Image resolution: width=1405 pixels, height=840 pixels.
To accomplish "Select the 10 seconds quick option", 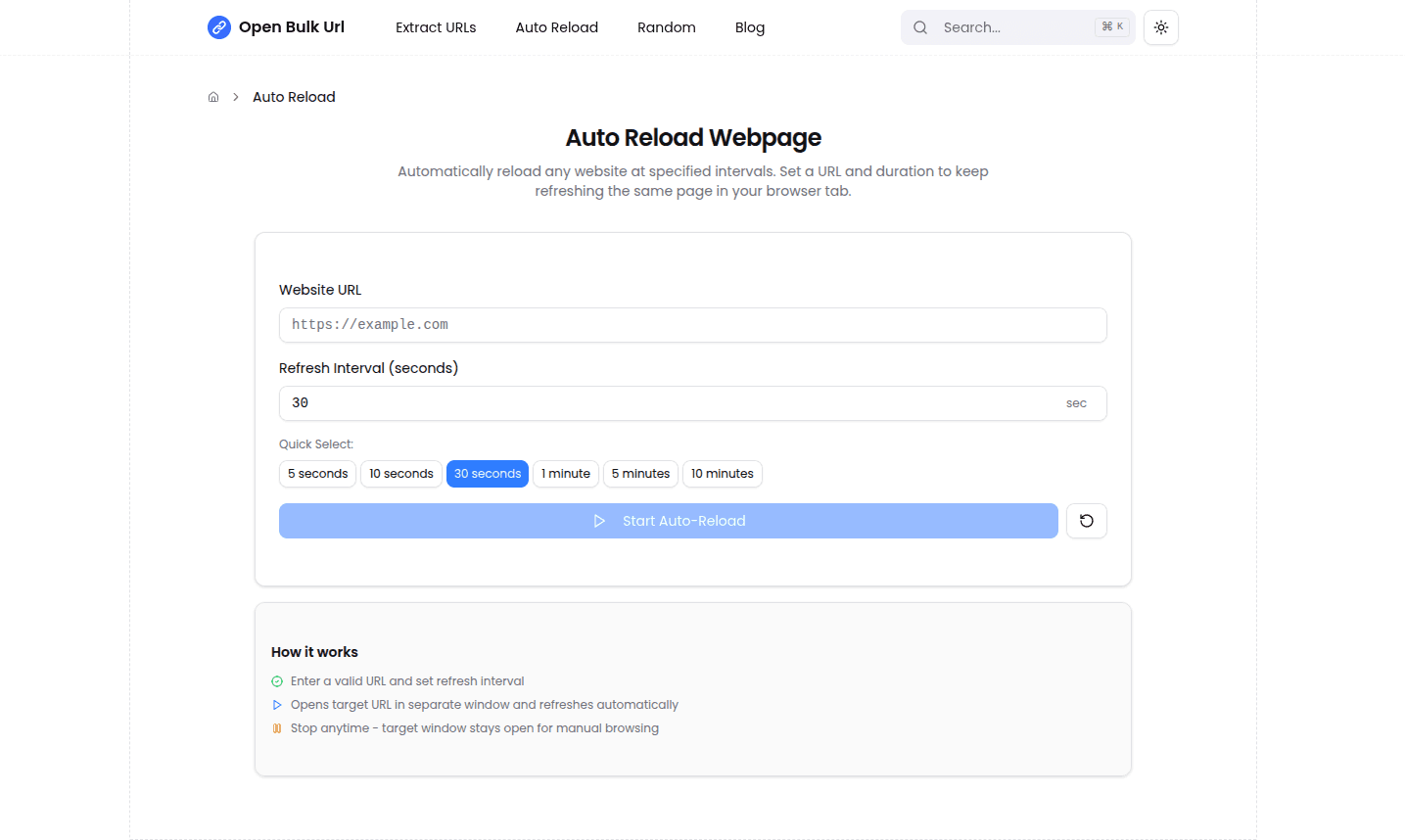I will [400, 474].
